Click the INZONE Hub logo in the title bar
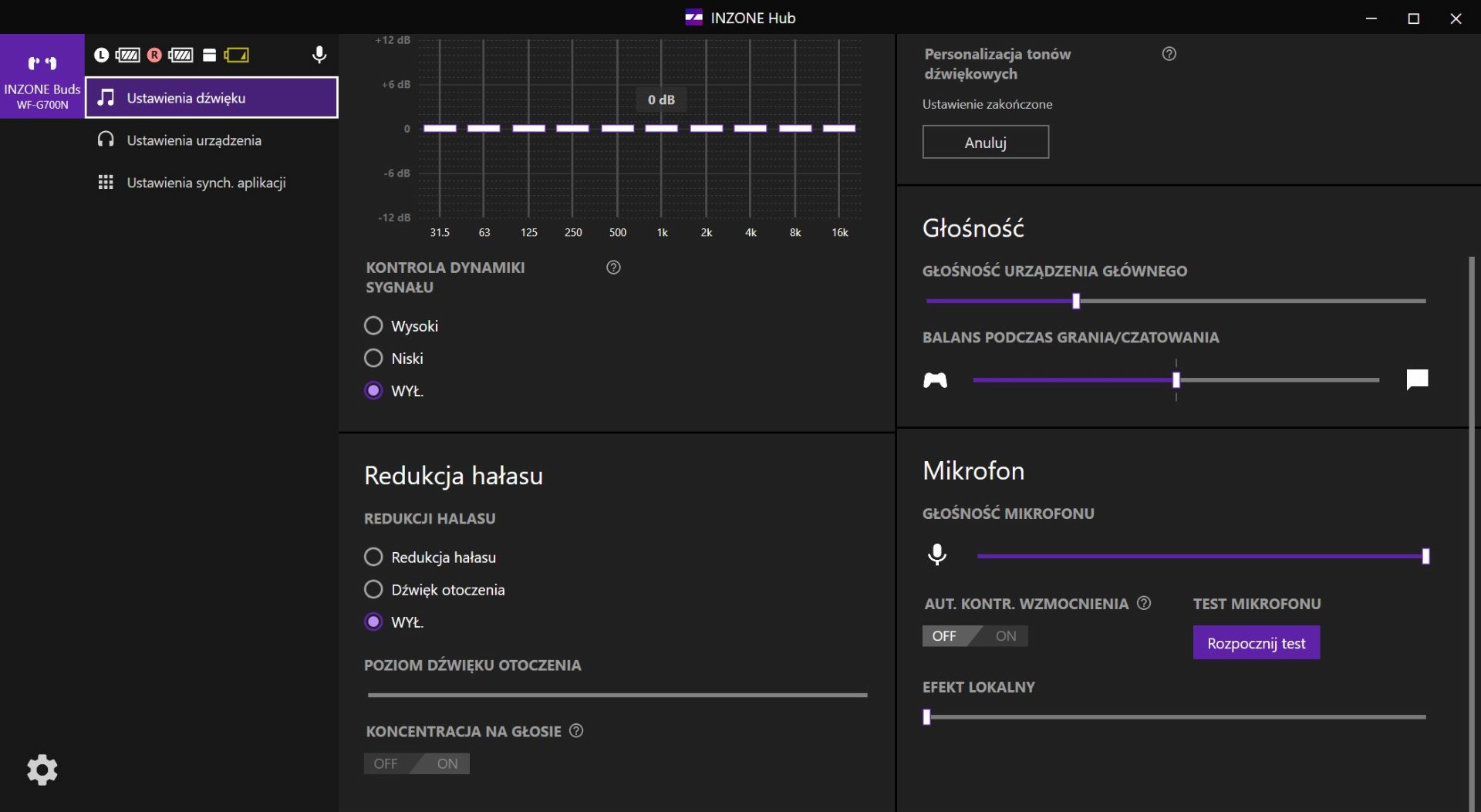This screenshot has height=812, width=1481. [x=693, y=17]
